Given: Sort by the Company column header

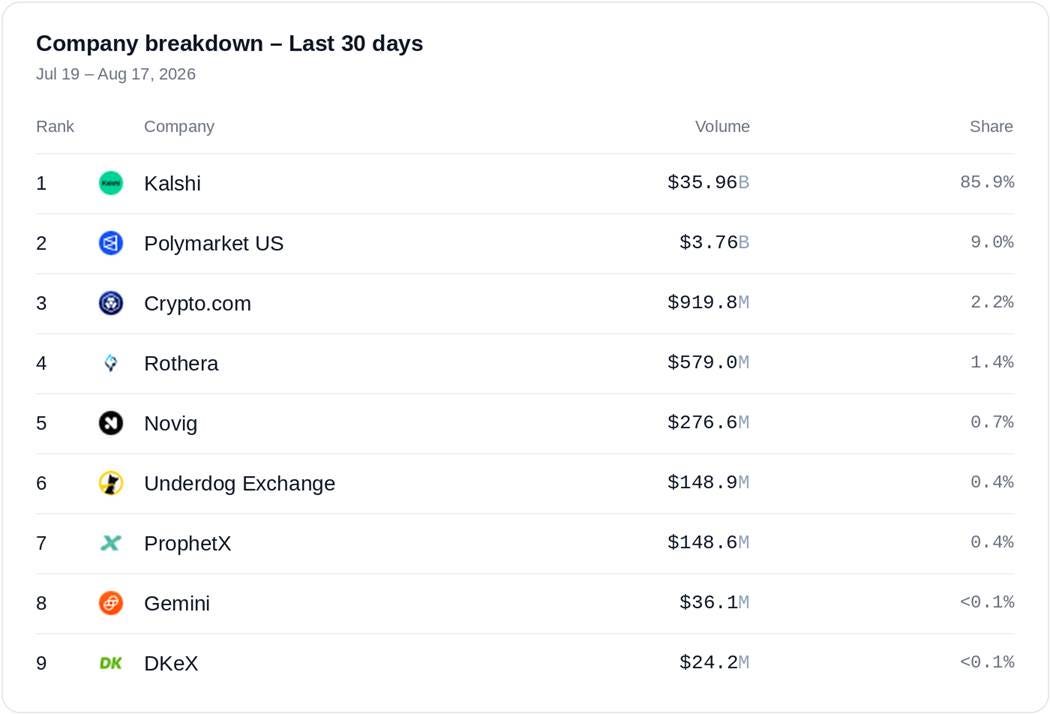Looking at the screenshot, I should coord(179,127).
